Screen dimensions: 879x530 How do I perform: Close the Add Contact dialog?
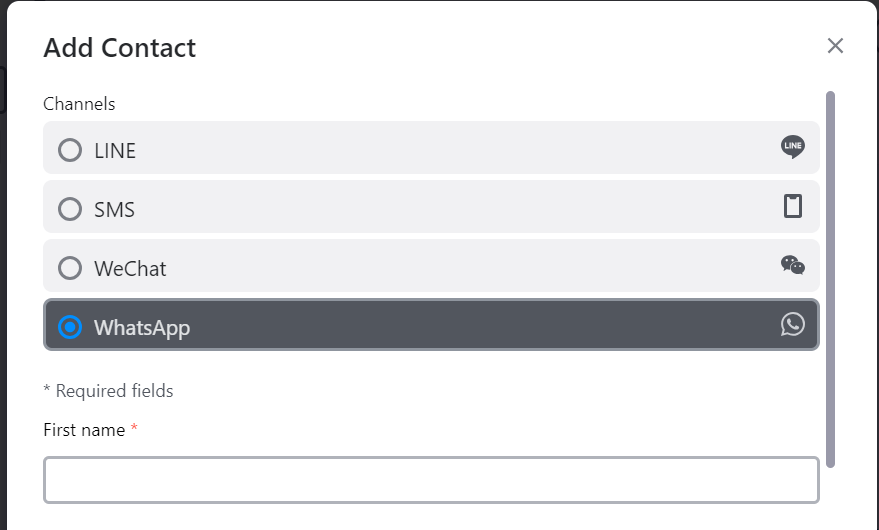835,46
